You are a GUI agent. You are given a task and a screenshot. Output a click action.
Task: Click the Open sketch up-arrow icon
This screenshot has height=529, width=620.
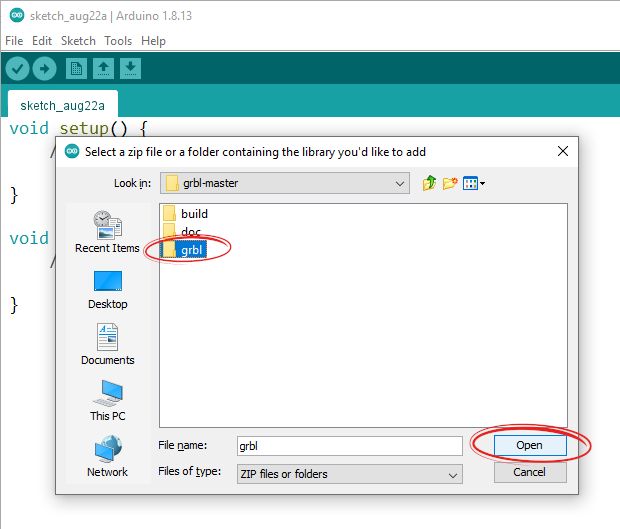(x=104, y=69)
